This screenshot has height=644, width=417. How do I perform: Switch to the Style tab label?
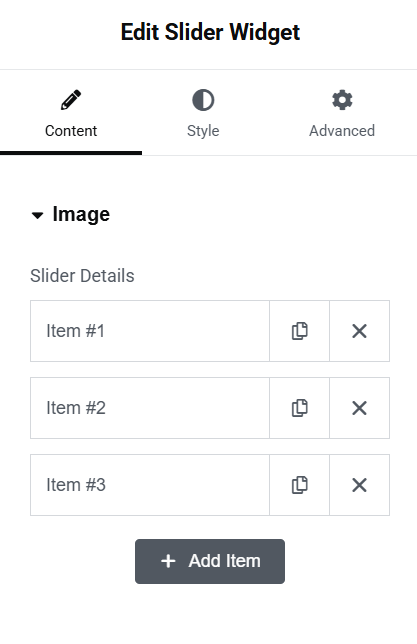coord(203,131)
